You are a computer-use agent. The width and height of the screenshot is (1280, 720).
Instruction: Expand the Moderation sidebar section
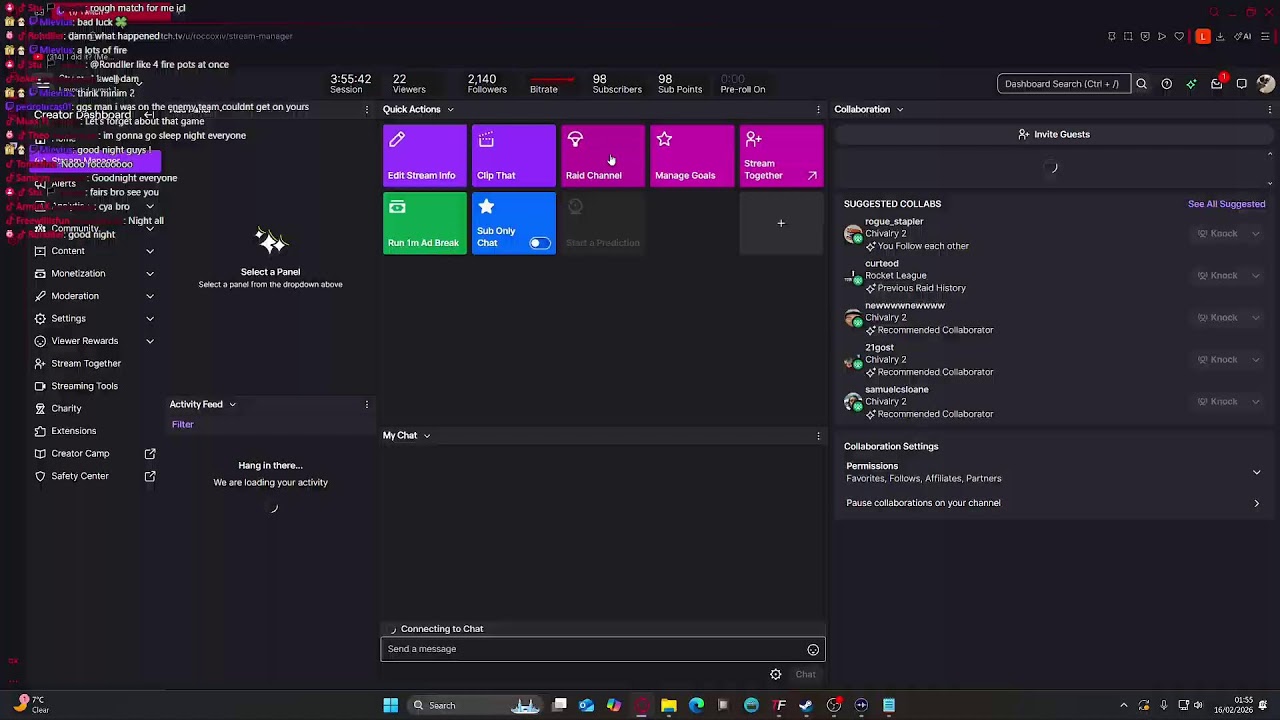[150, 296]
